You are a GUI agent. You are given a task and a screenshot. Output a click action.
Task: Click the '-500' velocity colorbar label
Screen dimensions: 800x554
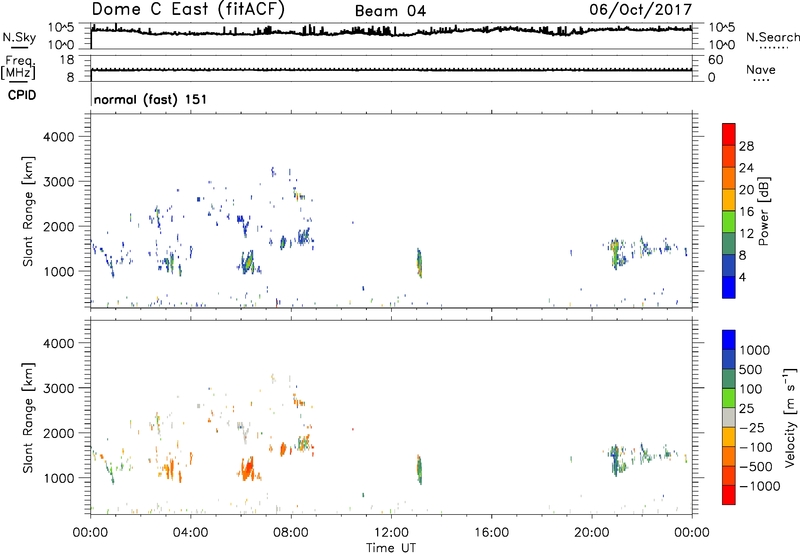point(756,467)
